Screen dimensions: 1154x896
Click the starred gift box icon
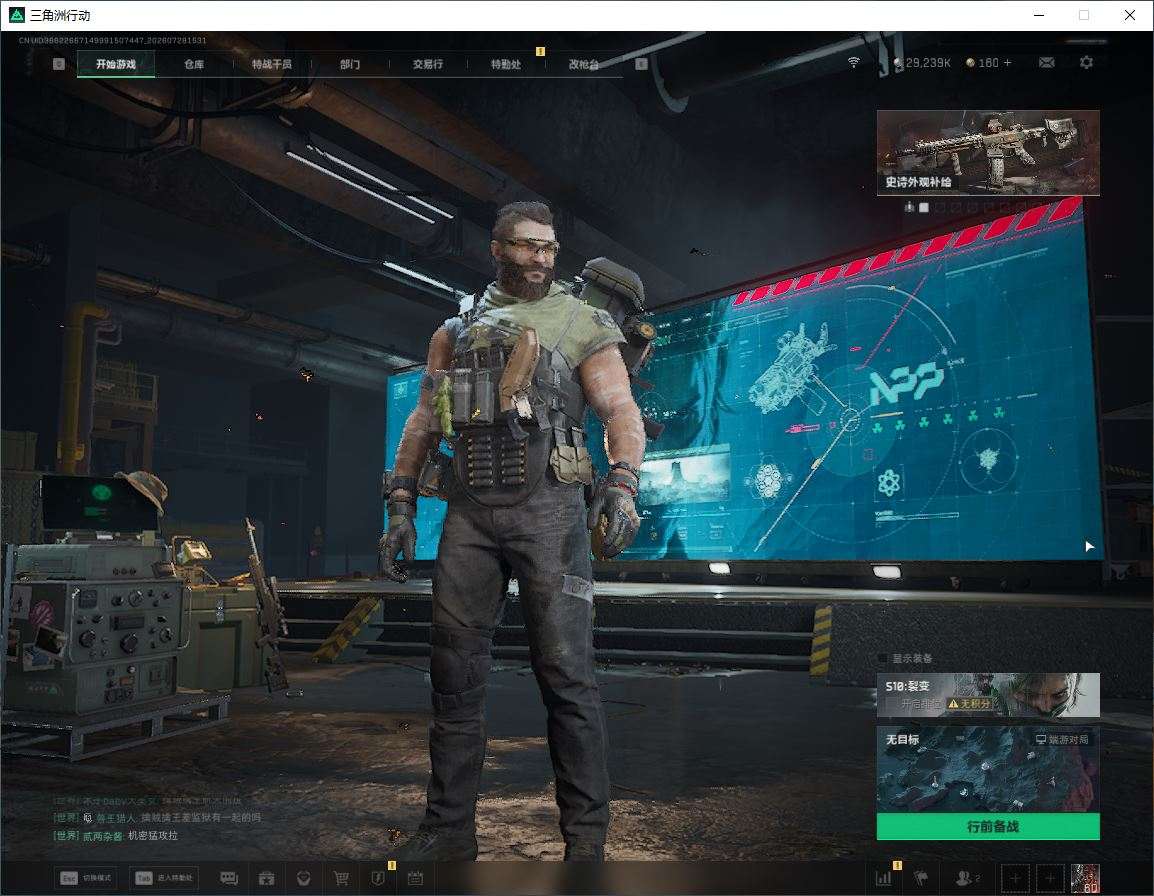pyautogui.click(x=266, y=878)
